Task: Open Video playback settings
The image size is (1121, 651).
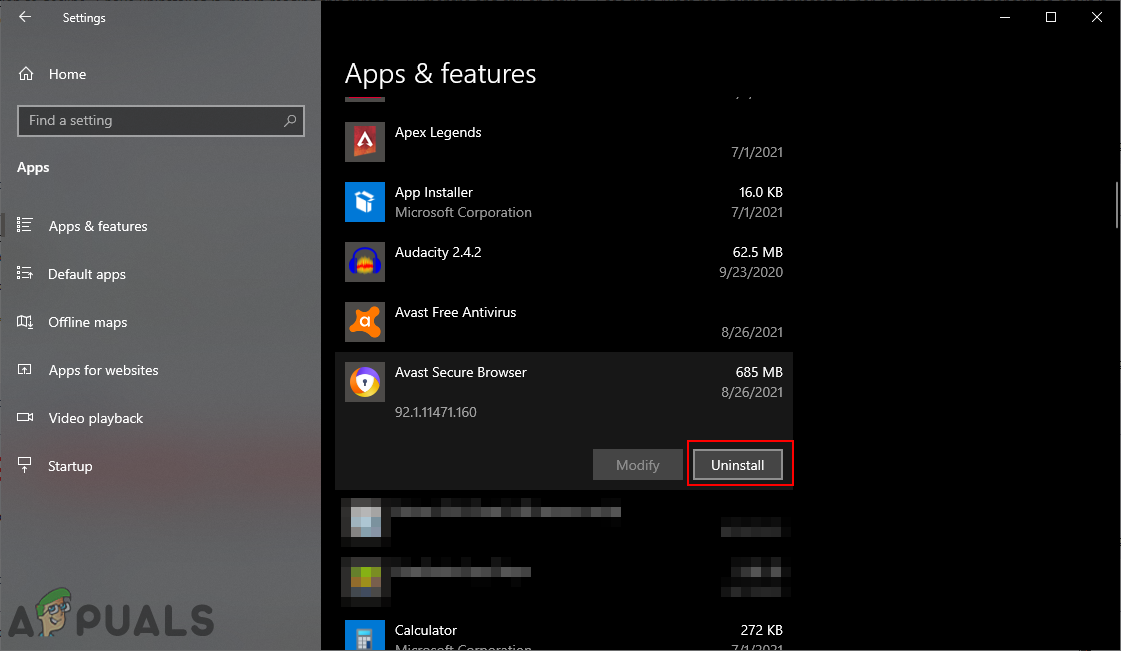Action: click(96, 418)
